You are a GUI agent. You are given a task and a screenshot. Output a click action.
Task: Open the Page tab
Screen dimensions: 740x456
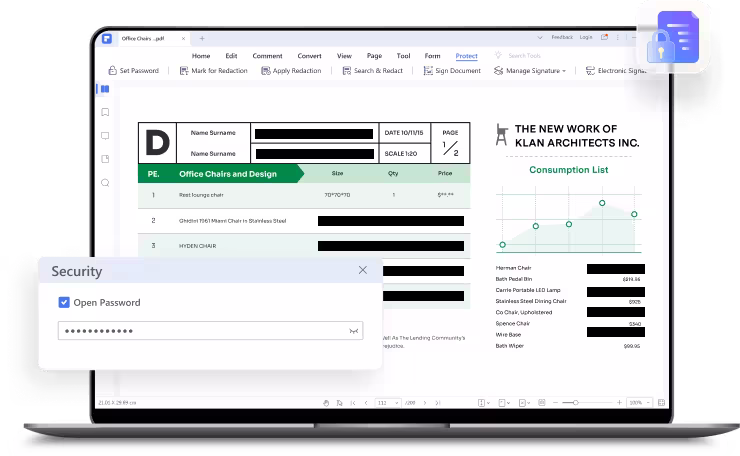374,56
